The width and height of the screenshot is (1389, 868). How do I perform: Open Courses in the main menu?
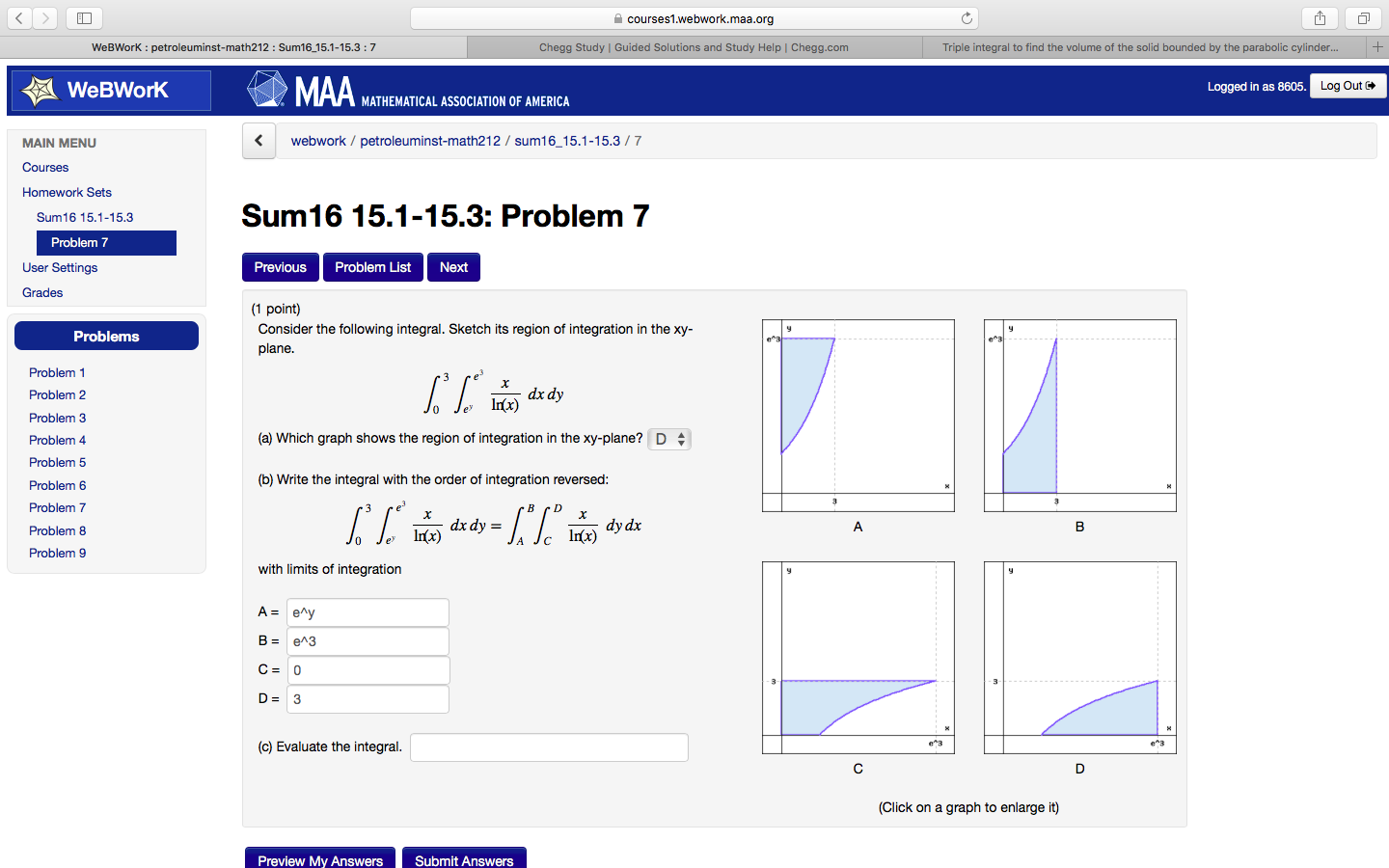(45, 168)
